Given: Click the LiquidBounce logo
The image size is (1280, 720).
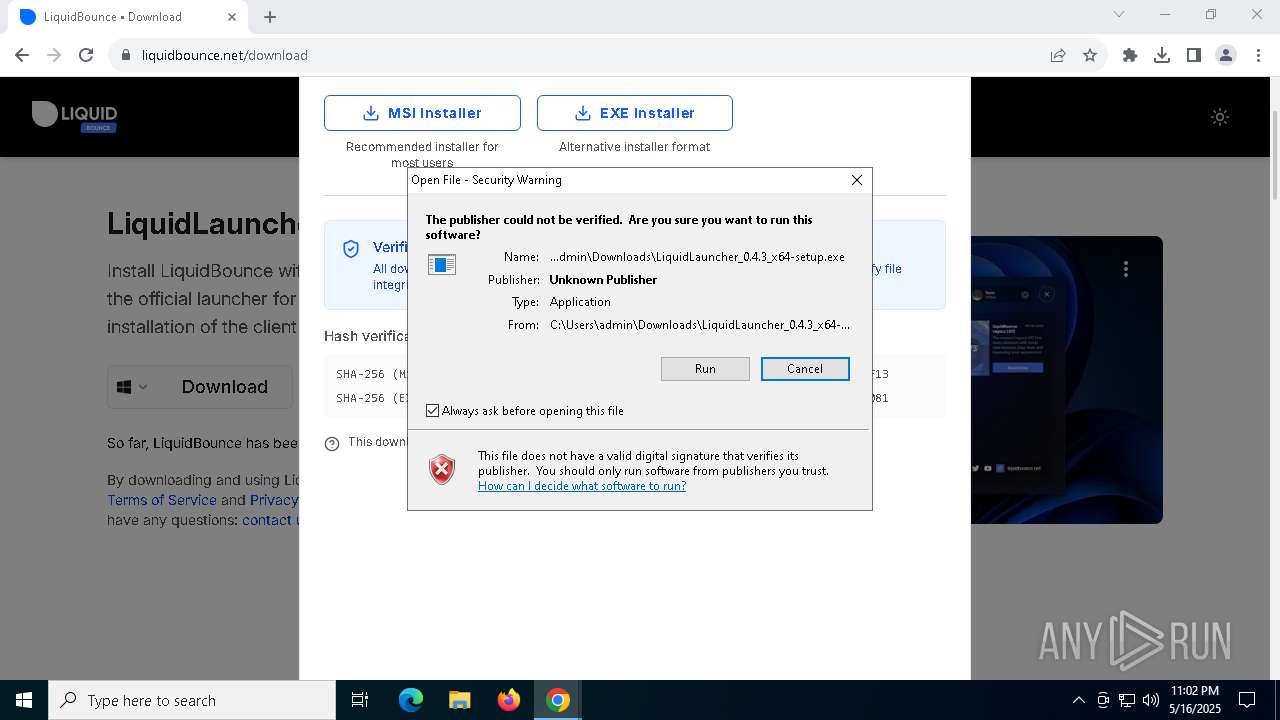Looking at the screenshot, I should [x=75, y=116].
